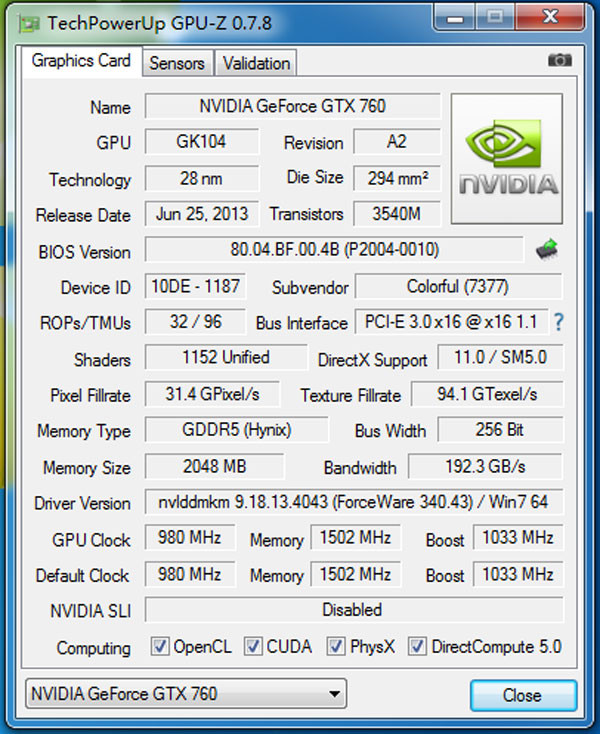The width and height of the screenshot is (600, 734).
Task: Click the ROPs/TMUs field 32 / 96
Action: (x=195, y=322)
